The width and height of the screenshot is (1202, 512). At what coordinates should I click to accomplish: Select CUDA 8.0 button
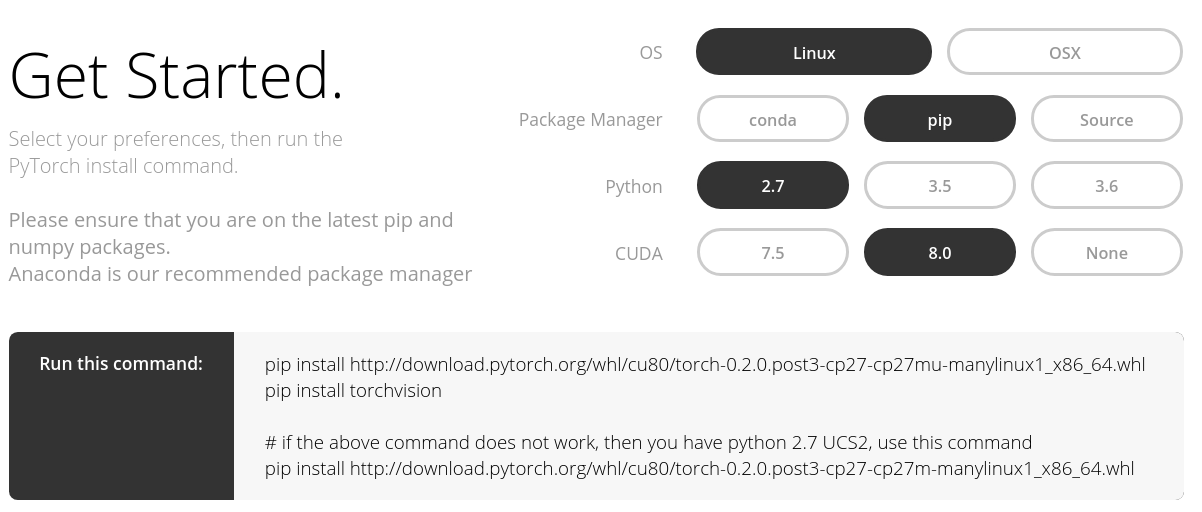[x=939, y=253]
